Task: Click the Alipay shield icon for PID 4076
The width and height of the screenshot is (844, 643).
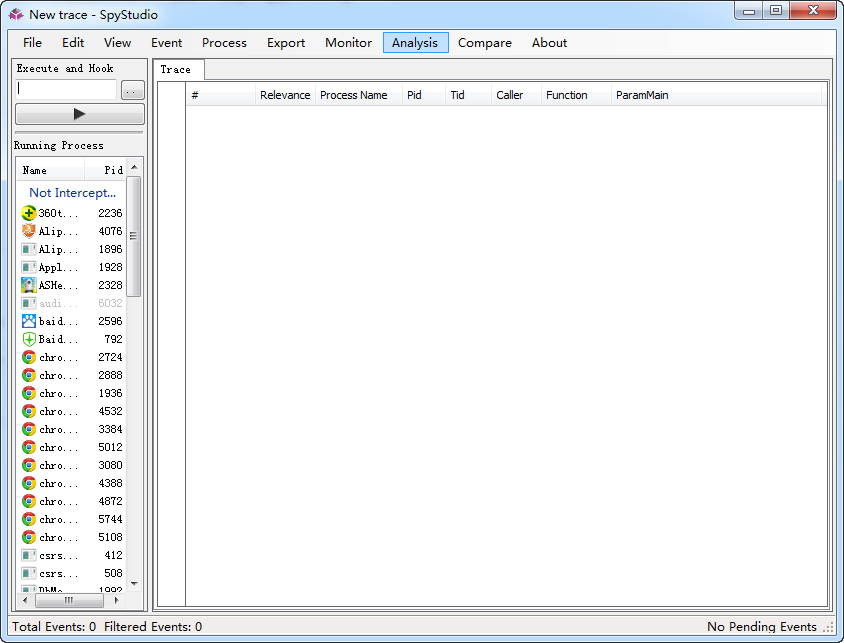Action: pos(29,231)
